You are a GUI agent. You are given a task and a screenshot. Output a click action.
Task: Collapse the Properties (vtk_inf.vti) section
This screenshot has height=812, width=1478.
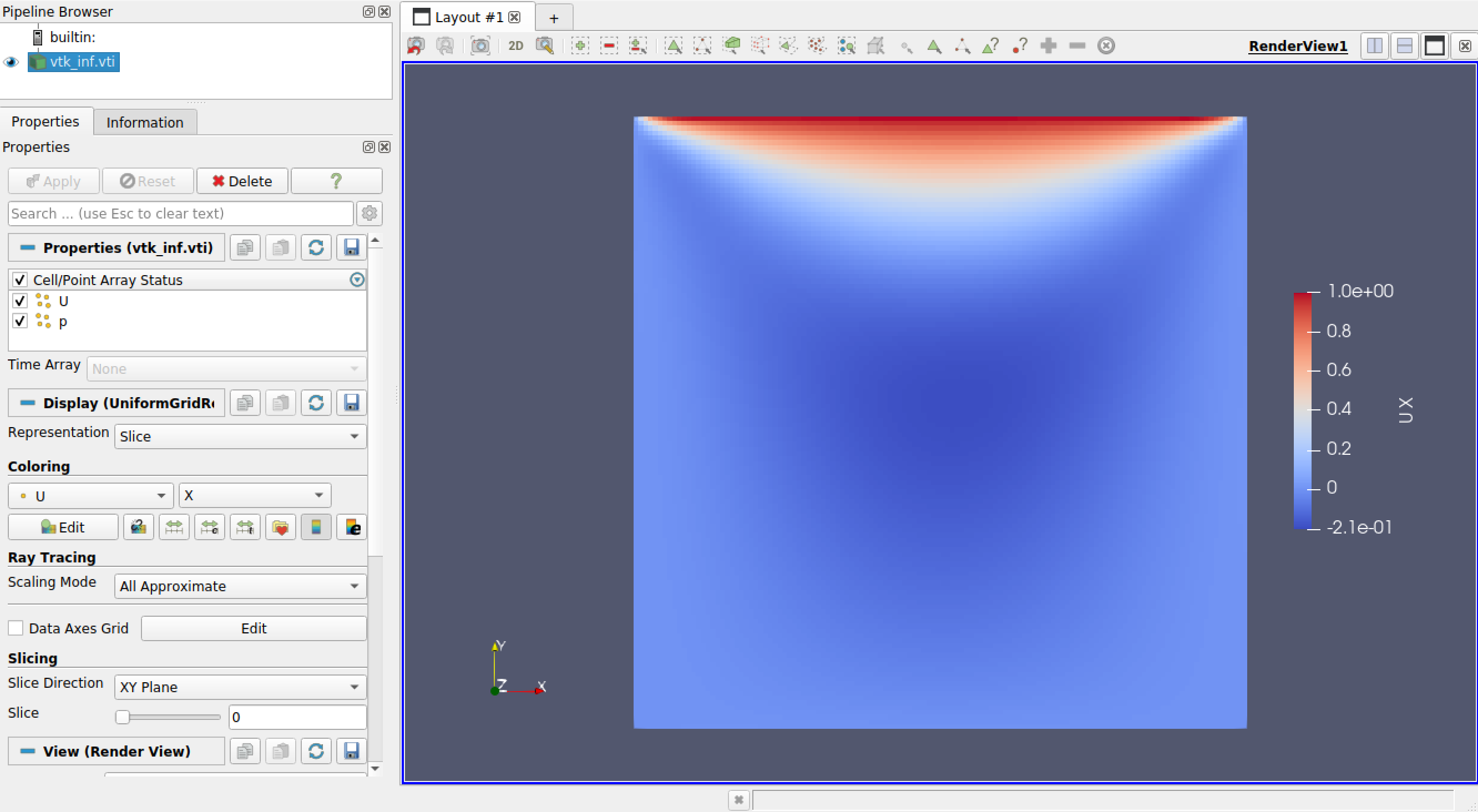tap(27, 248)
